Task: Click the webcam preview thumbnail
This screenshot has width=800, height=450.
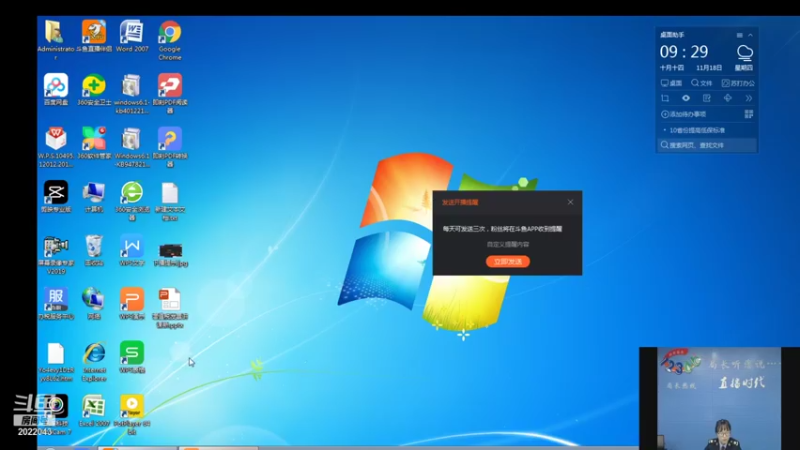Action: point(719,398)
